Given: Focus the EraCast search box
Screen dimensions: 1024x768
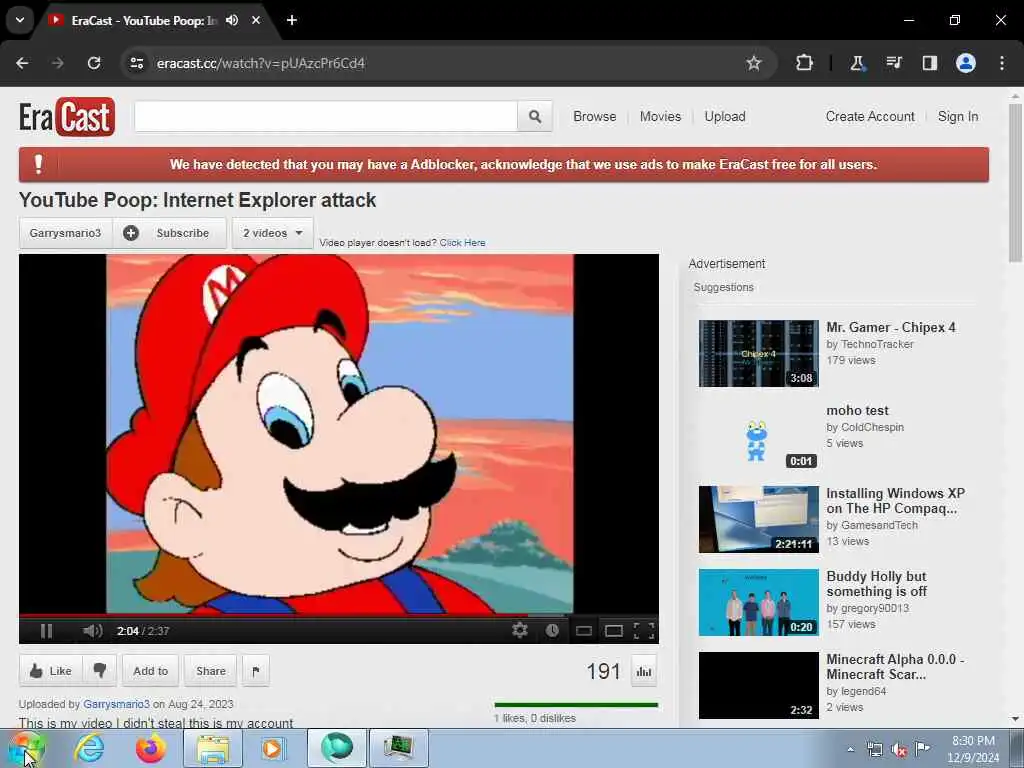Looking at the screenshot, I should (x=326, y=116).
